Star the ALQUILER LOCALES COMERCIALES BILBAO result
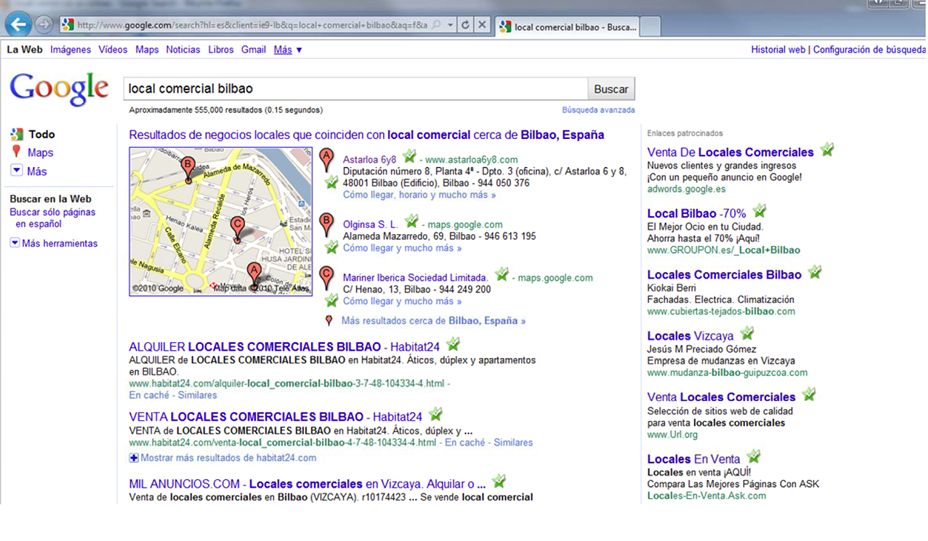Screen dimensions: 928x541 pyautogui.click(x=453, y=344)
